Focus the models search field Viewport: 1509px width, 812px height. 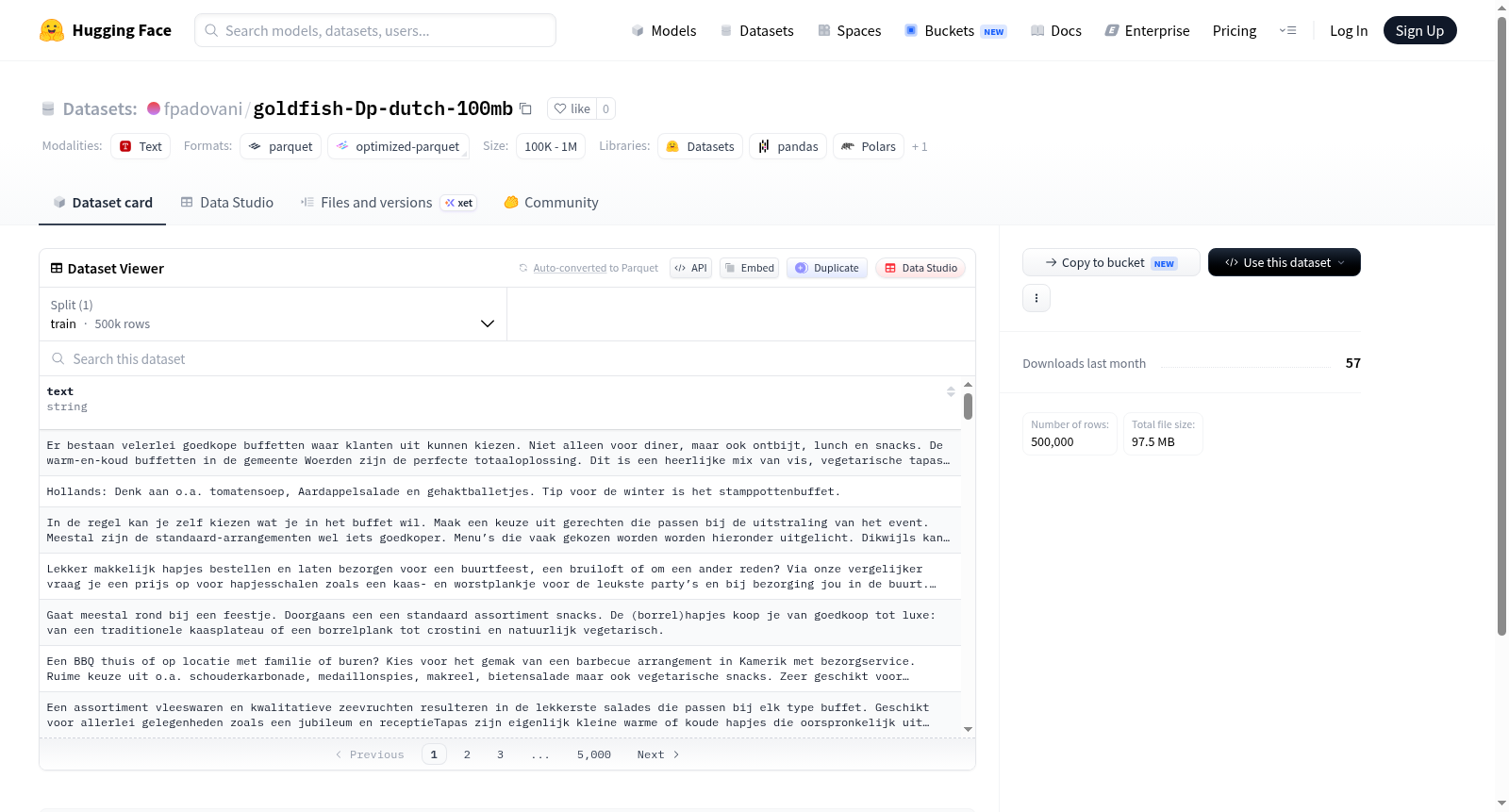(x=375, y=30)
